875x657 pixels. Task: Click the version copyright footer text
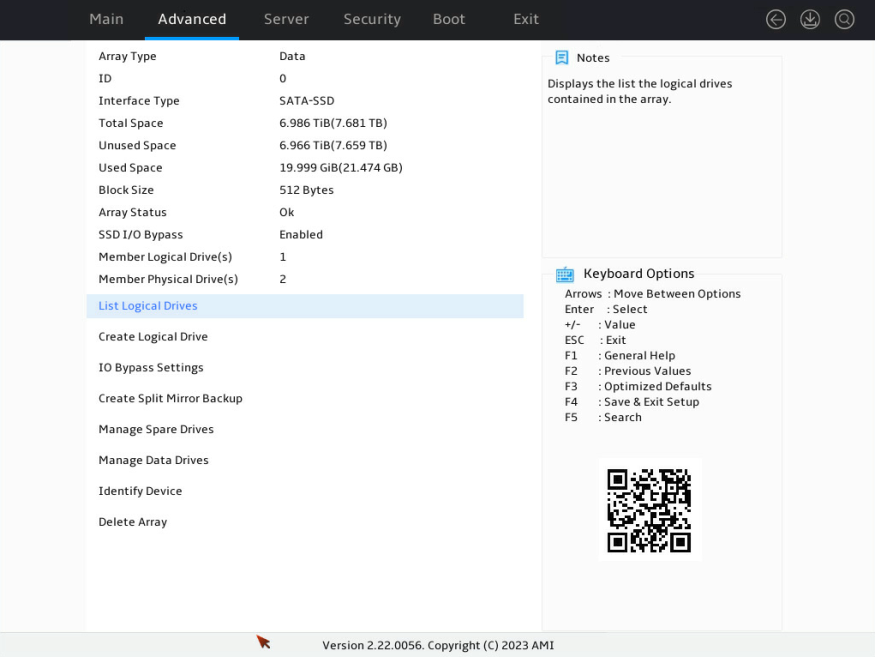[438, 645]
